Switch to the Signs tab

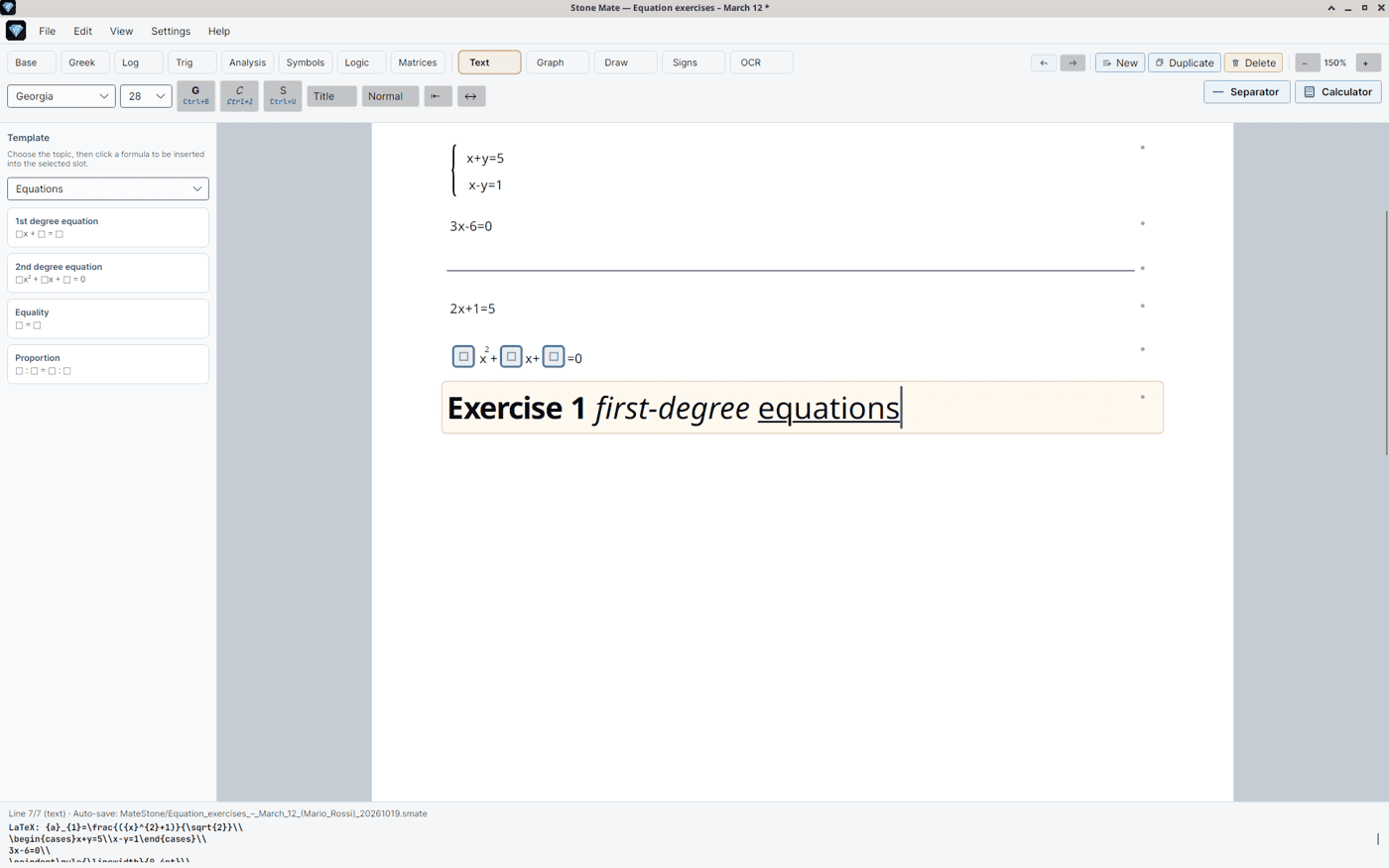694,62
